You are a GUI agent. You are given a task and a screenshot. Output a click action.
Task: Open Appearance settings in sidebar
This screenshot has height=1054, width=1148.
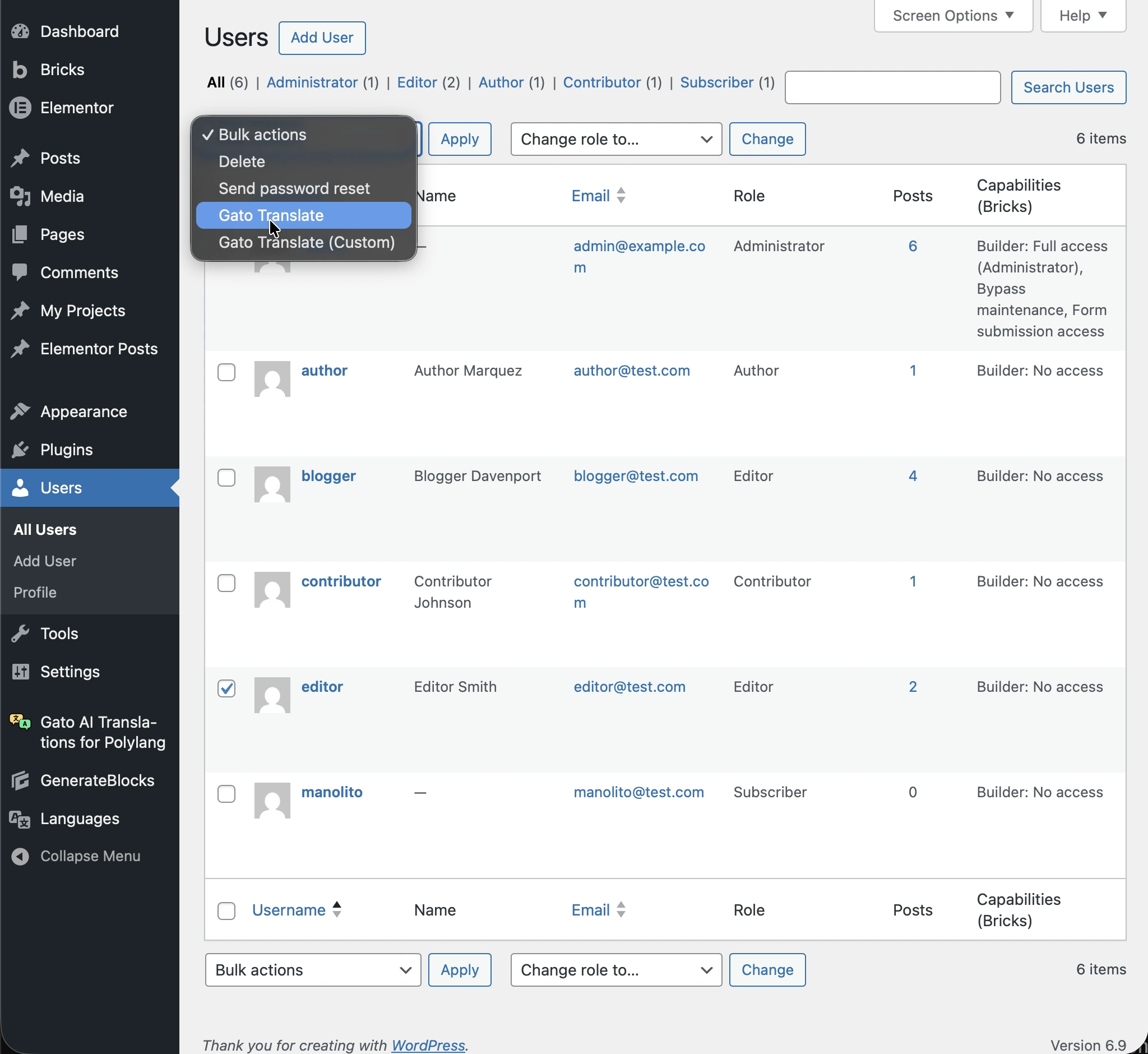[84, 411]
